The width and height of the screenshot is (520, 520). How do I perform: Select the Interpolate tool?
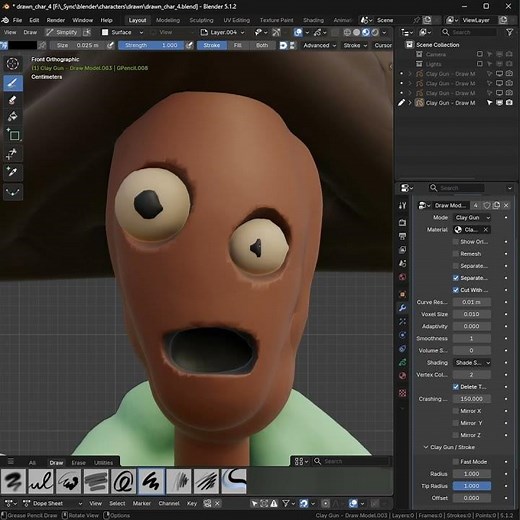click(13, 192)
